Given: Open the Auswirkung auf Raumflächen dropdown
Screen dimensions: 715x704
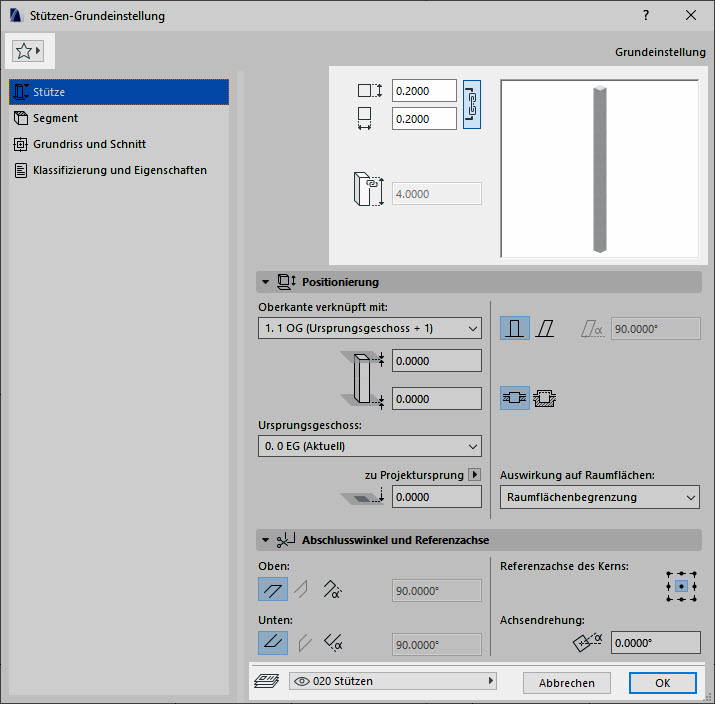Looking at the screenshot, I should pos(600,497).
